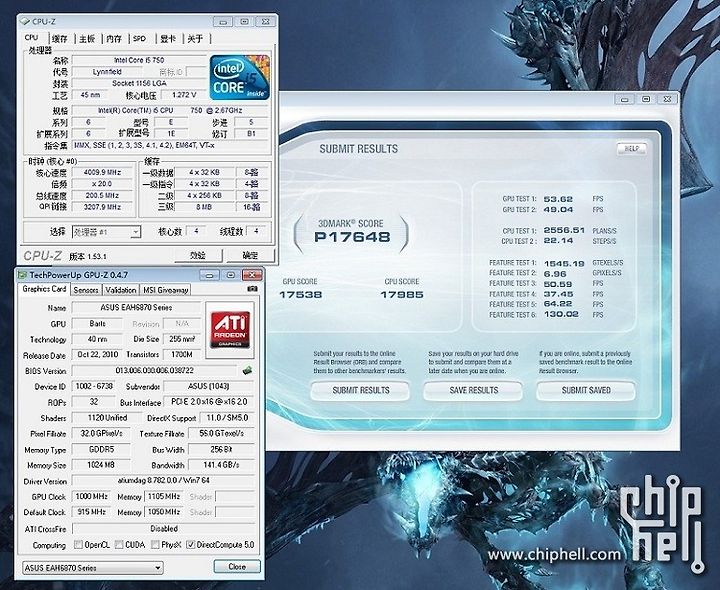
Task: Click the 确定 button in CPU-Z
Action: pyautogui.click(x=250, y=255)
